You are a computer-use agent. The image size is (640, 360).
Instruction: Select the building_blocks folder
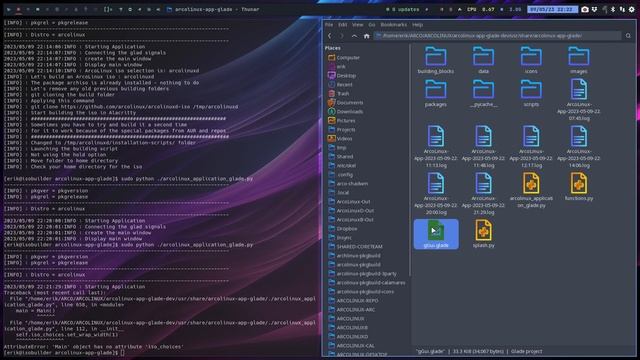436,60
